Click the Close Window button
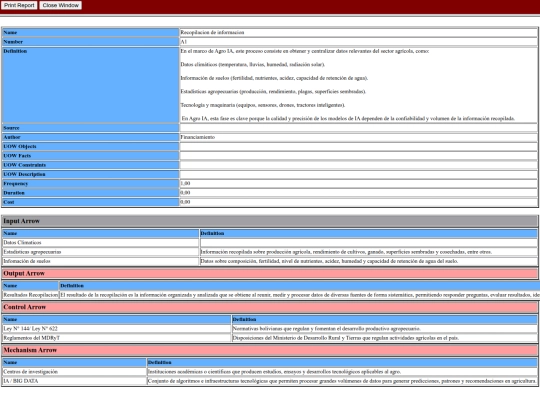Screen dimensions: 540x405 [x=61, y=5]
